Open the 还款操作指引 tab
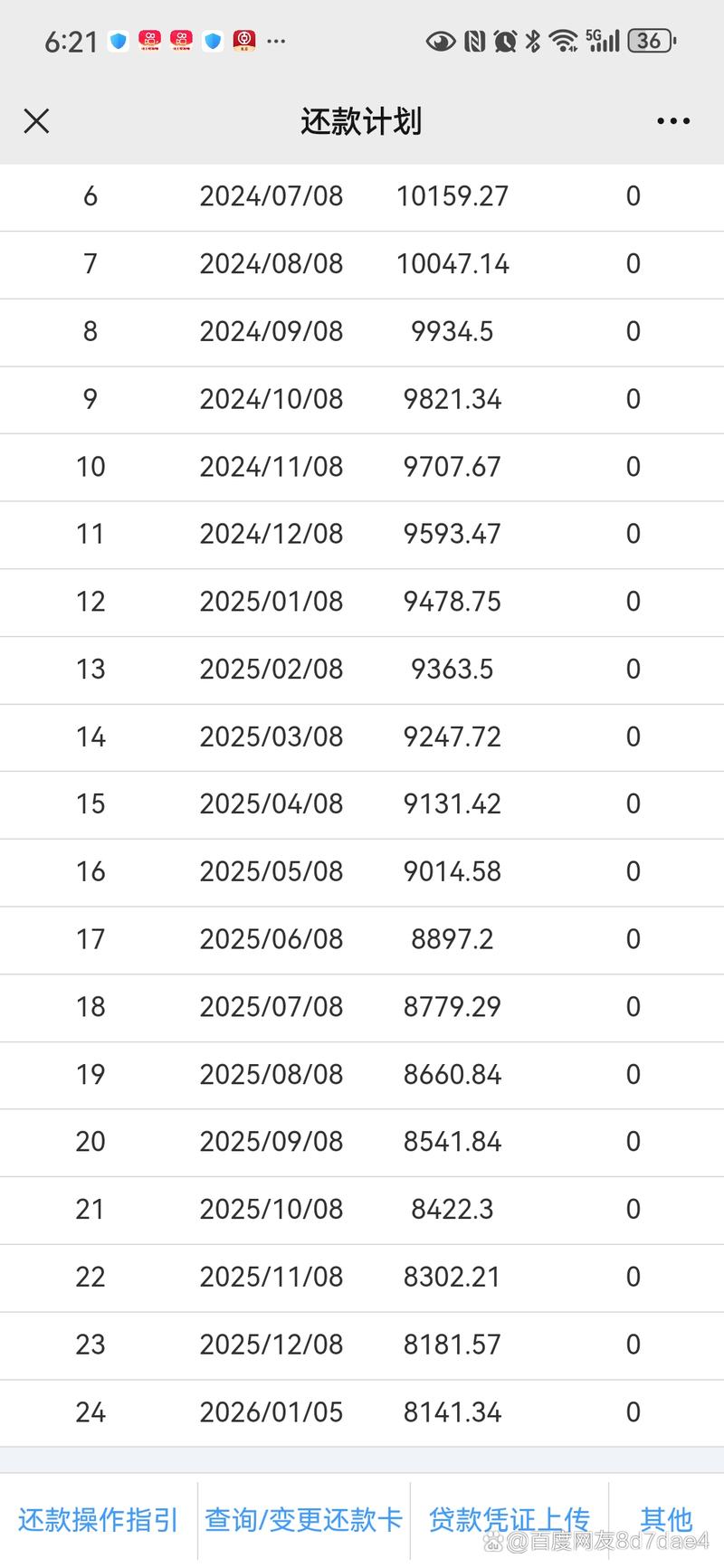Image resolution: width=724 pixels, height=1568 pixels. coord(98,1519)
